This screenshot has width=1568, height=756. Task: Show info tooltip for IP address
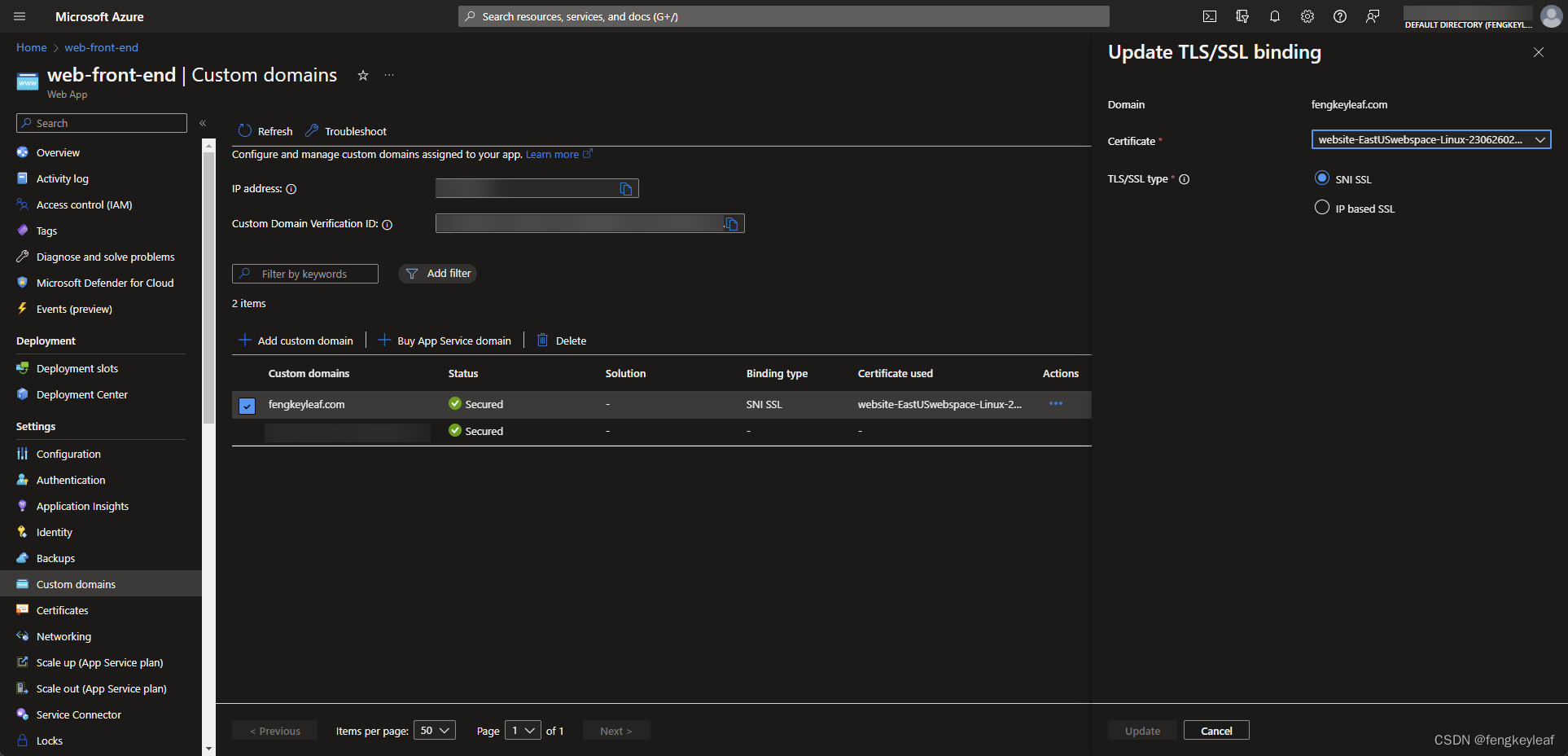[291, 189]
